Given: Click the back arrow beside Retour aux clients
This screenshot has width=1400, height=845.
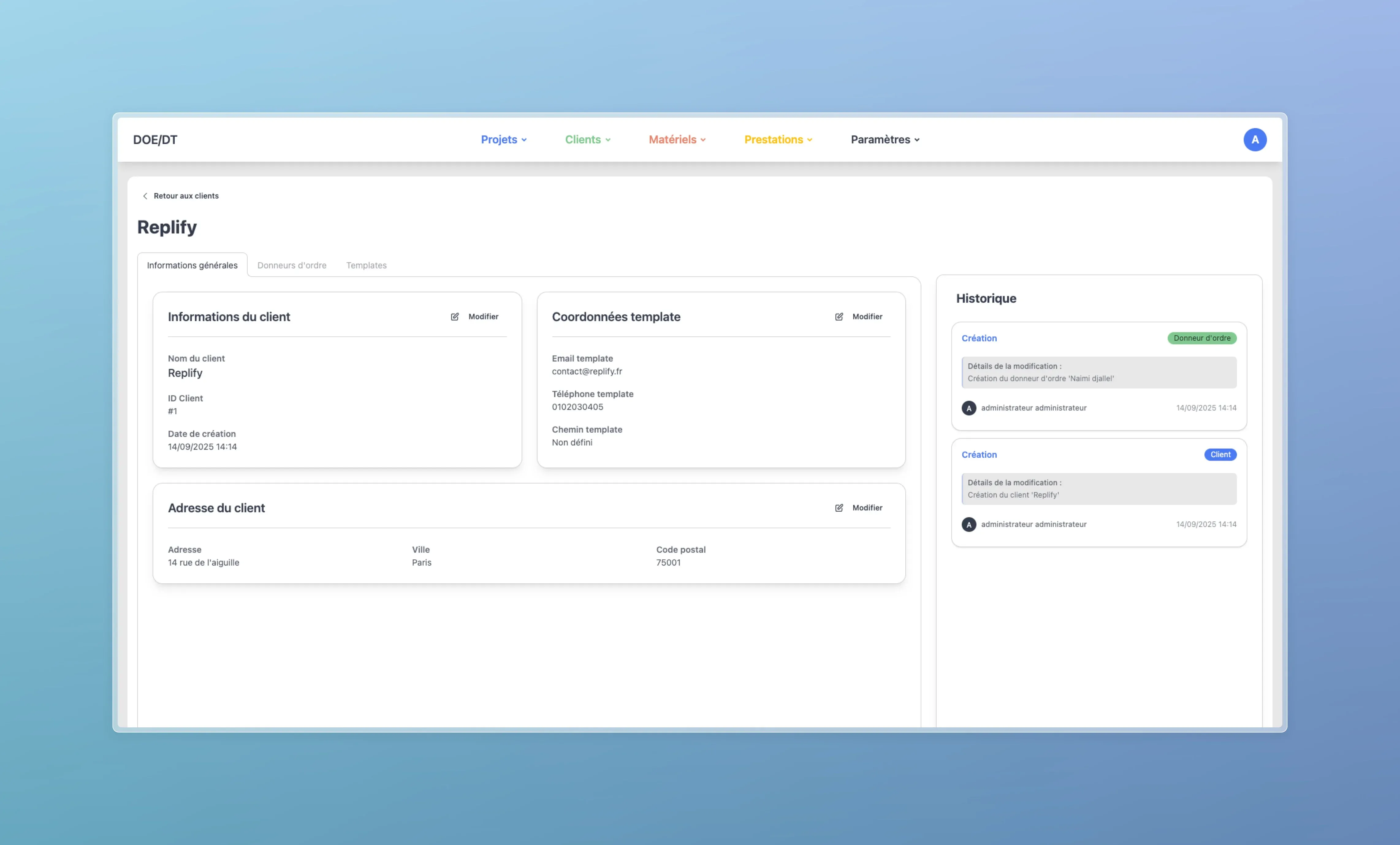Looking at the screenshot, I should pyautogui.click(x=145, y=196).
